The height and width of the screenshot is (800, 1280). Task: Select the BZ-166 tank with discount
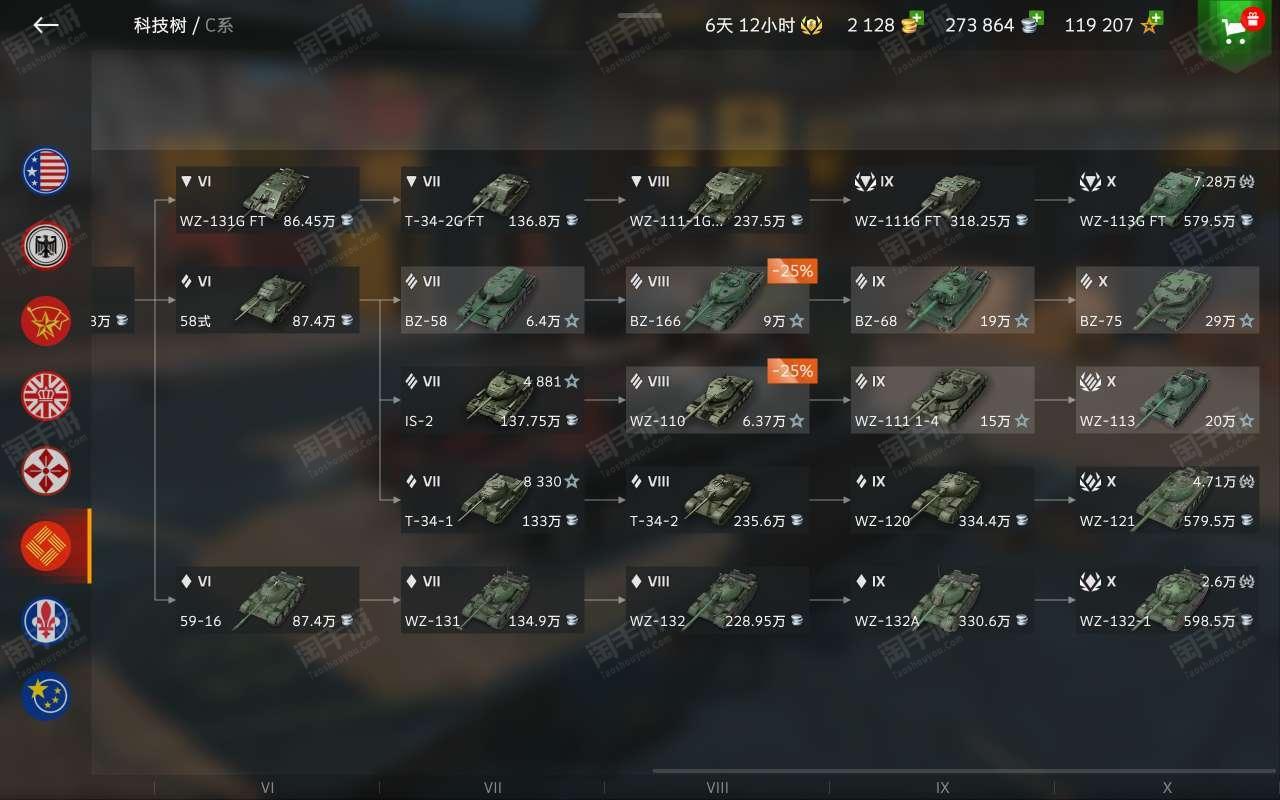717,300
